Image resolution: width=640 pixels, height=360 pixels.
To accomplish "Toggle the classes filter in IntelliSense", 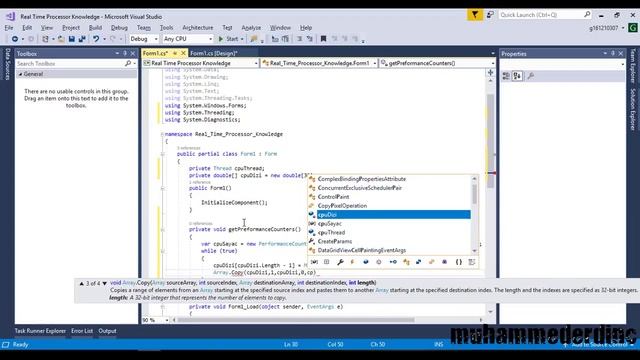I will [x=406, y=262].
